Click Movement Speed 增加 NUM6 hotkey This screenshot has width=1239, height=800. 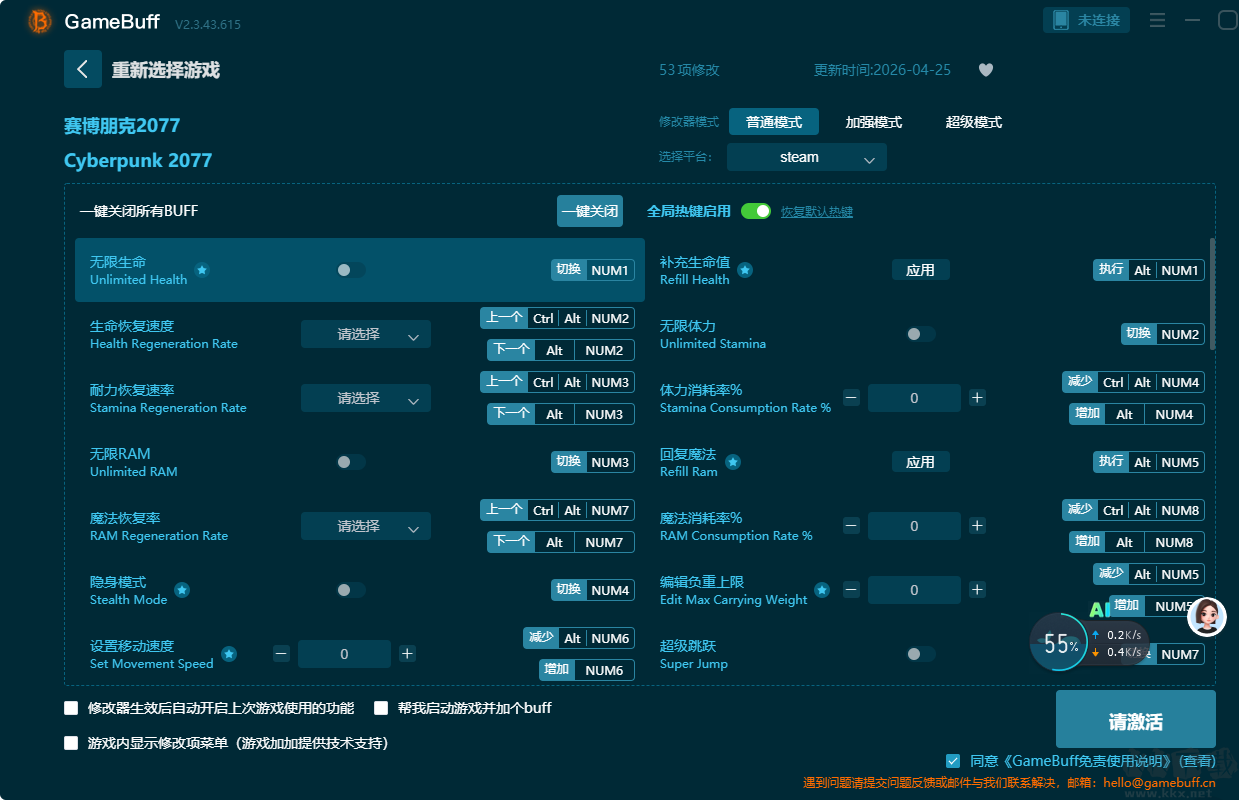point(585,670)
